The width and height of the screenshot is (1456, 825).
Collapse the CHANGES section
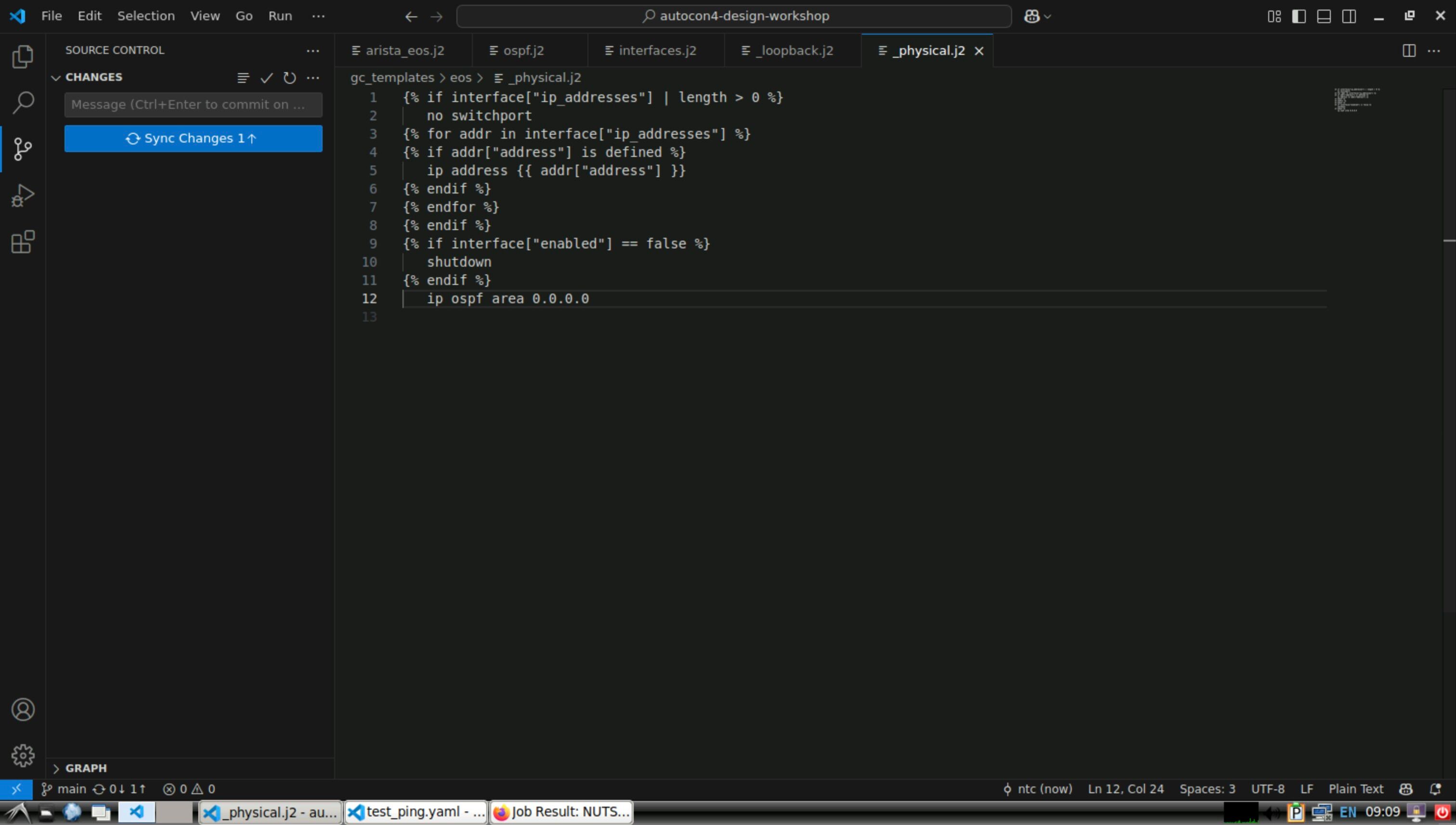tap(55, 77)
